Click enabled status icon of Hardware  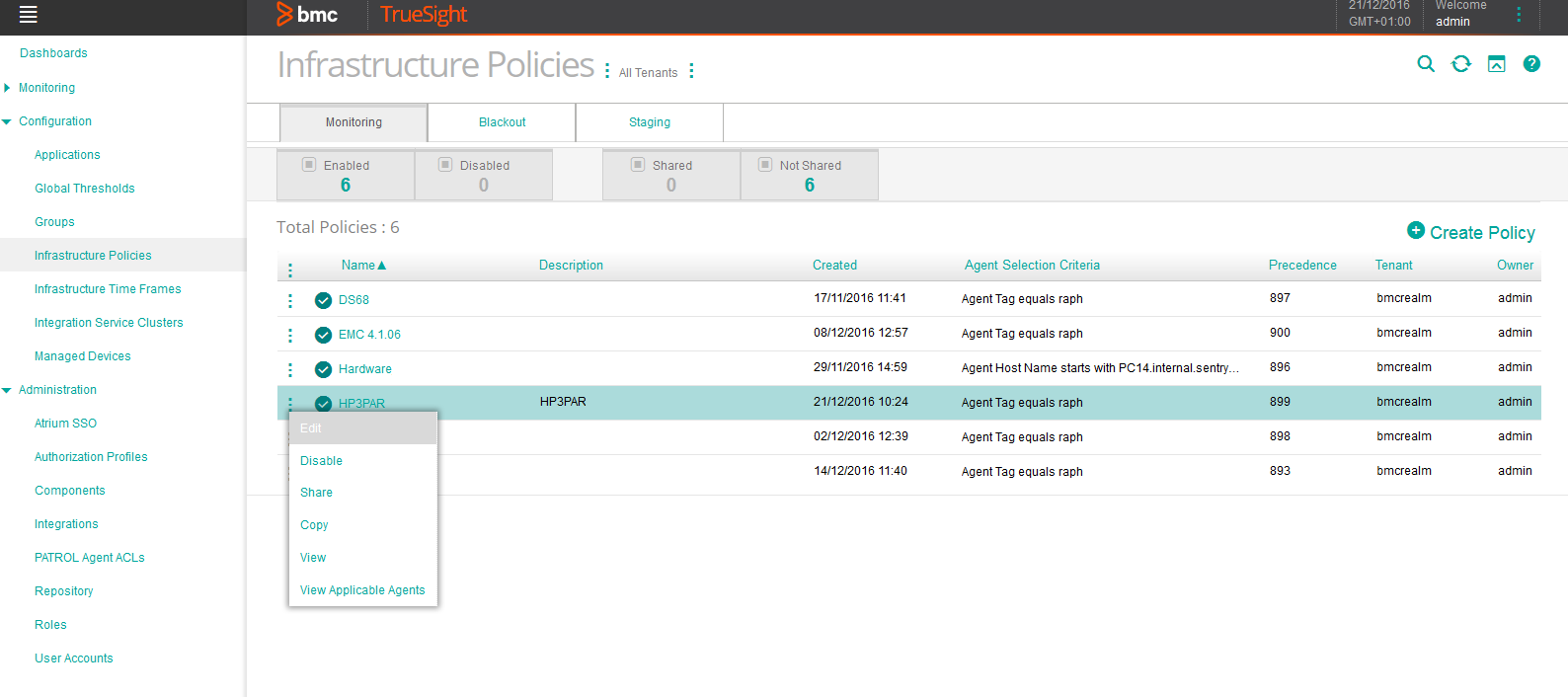(x=323, y=369)
